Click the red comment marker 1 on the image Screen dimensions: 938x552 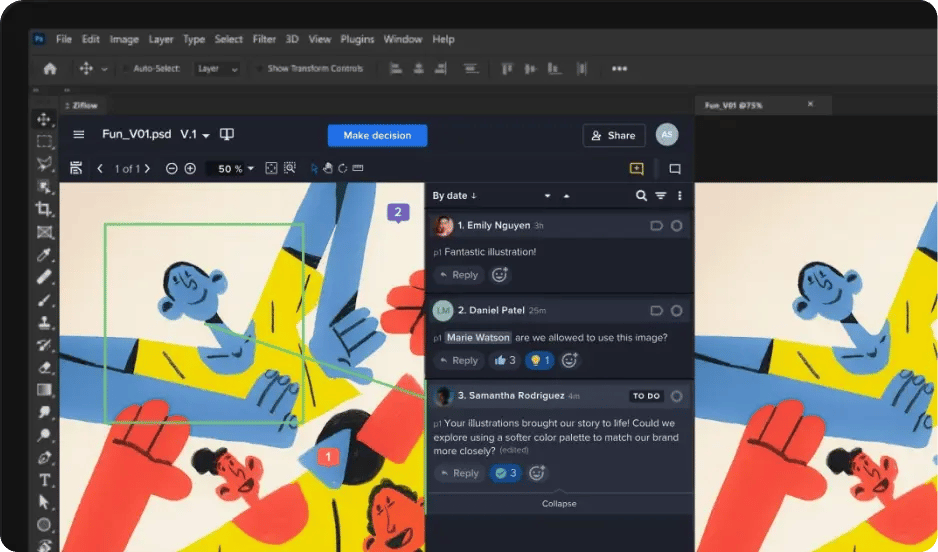[330, 456]
